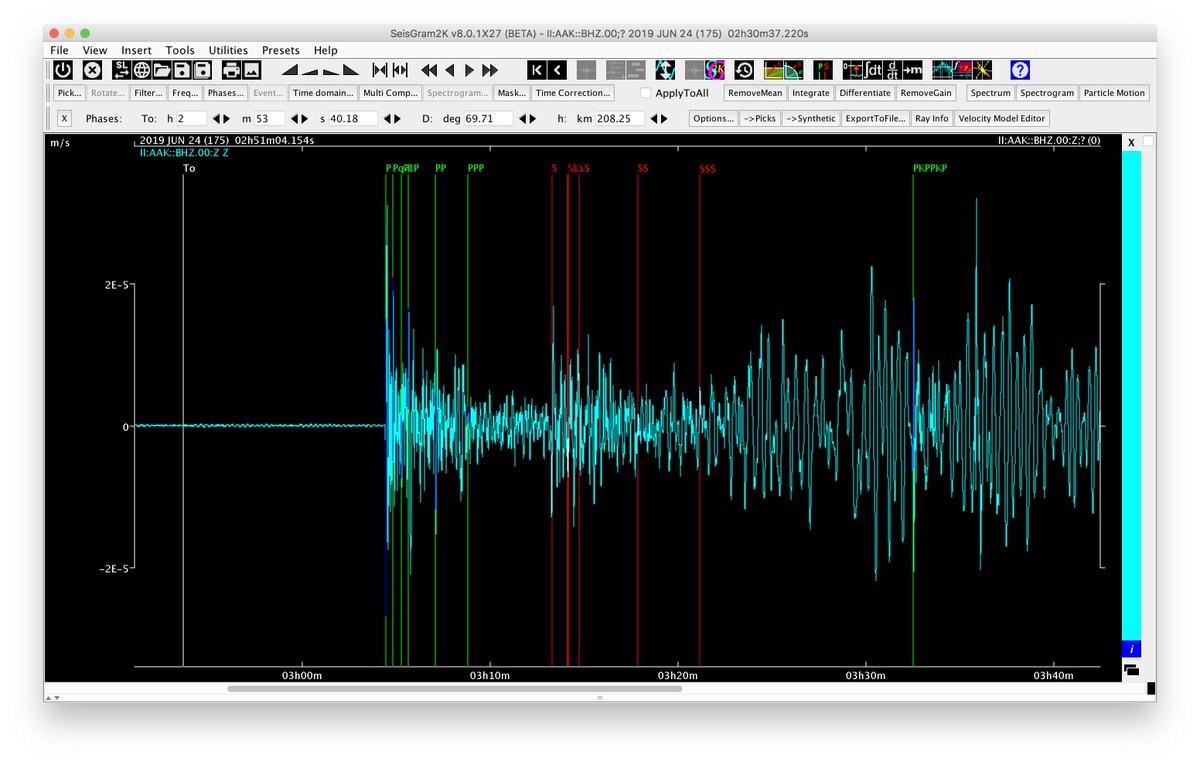Viewport: 1200px width, 765px height.
Task: Select the SSS phase marker
Action: 708,168
